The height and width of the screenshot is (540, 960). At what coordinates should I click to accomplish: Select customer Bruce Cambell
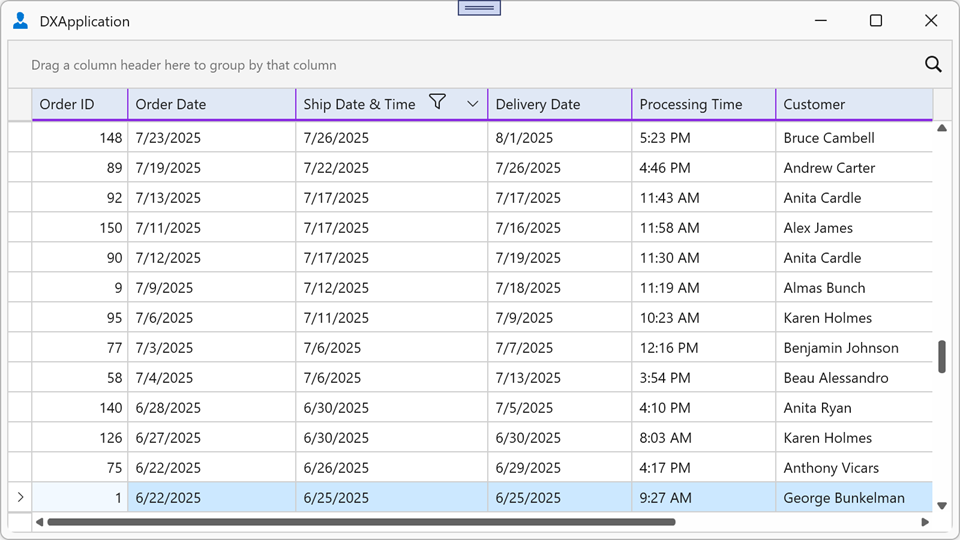click(854, 138)
